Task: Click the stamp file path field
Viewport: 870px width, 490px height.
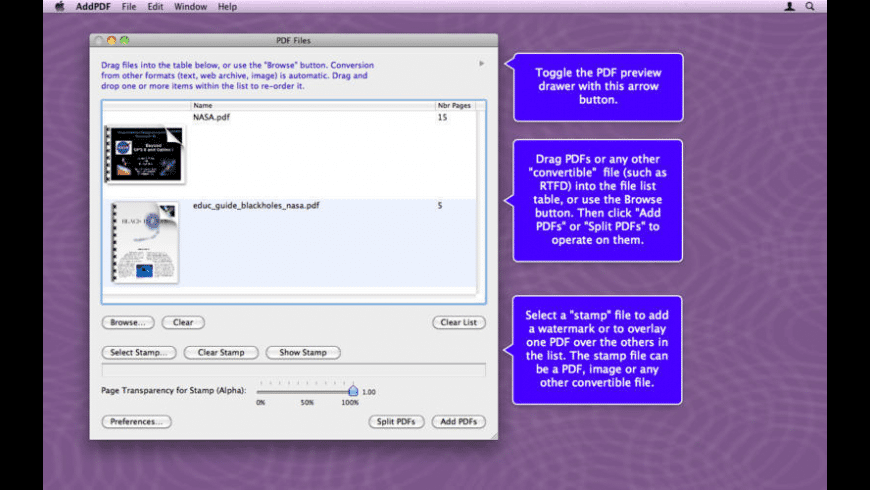Action: coord(294,370)
